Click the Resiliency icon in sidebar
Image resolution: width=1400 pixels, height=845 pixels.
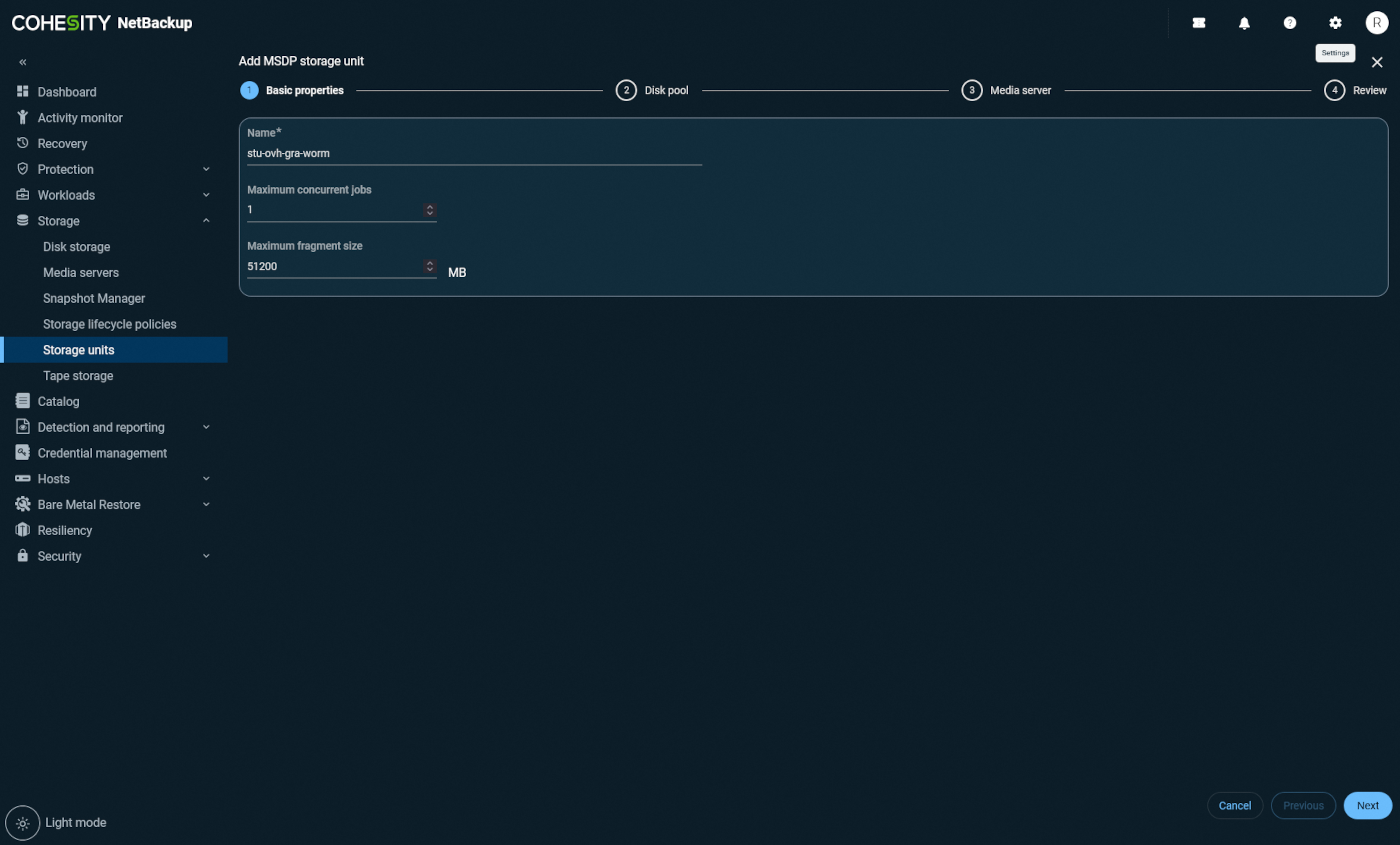[23, 530]
